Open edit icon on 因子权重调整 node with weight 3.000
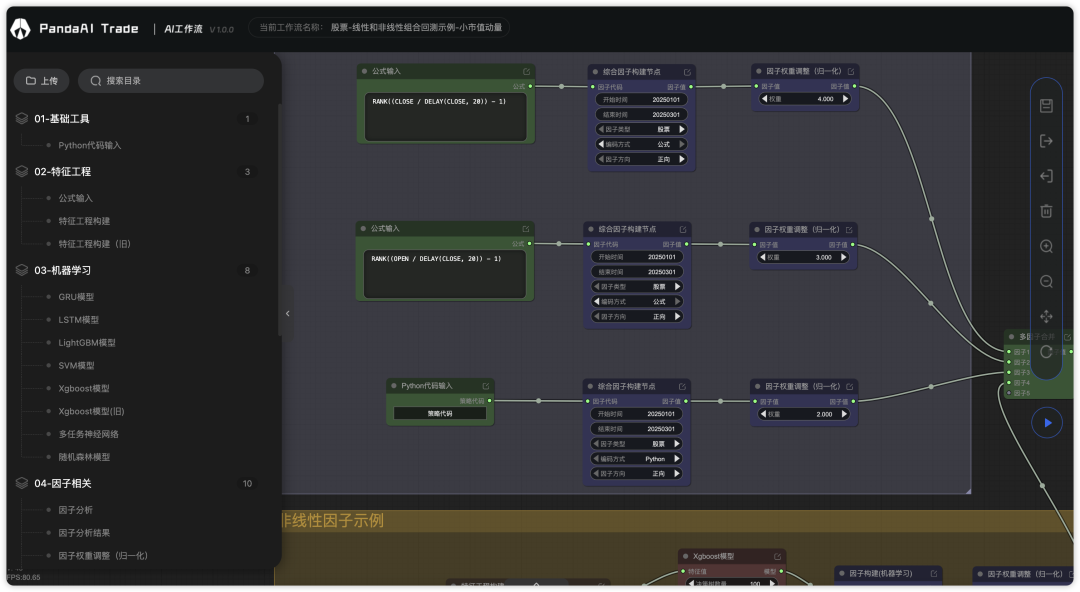The height and width of the screenshot is (592, 1080). [x=849, y=230]
